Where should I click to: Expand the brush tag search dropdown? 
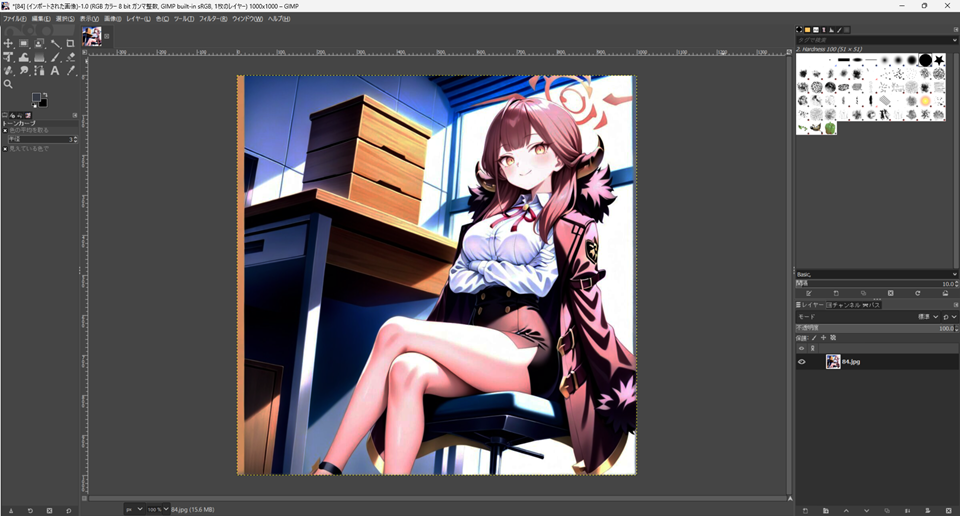coord(955,41)
